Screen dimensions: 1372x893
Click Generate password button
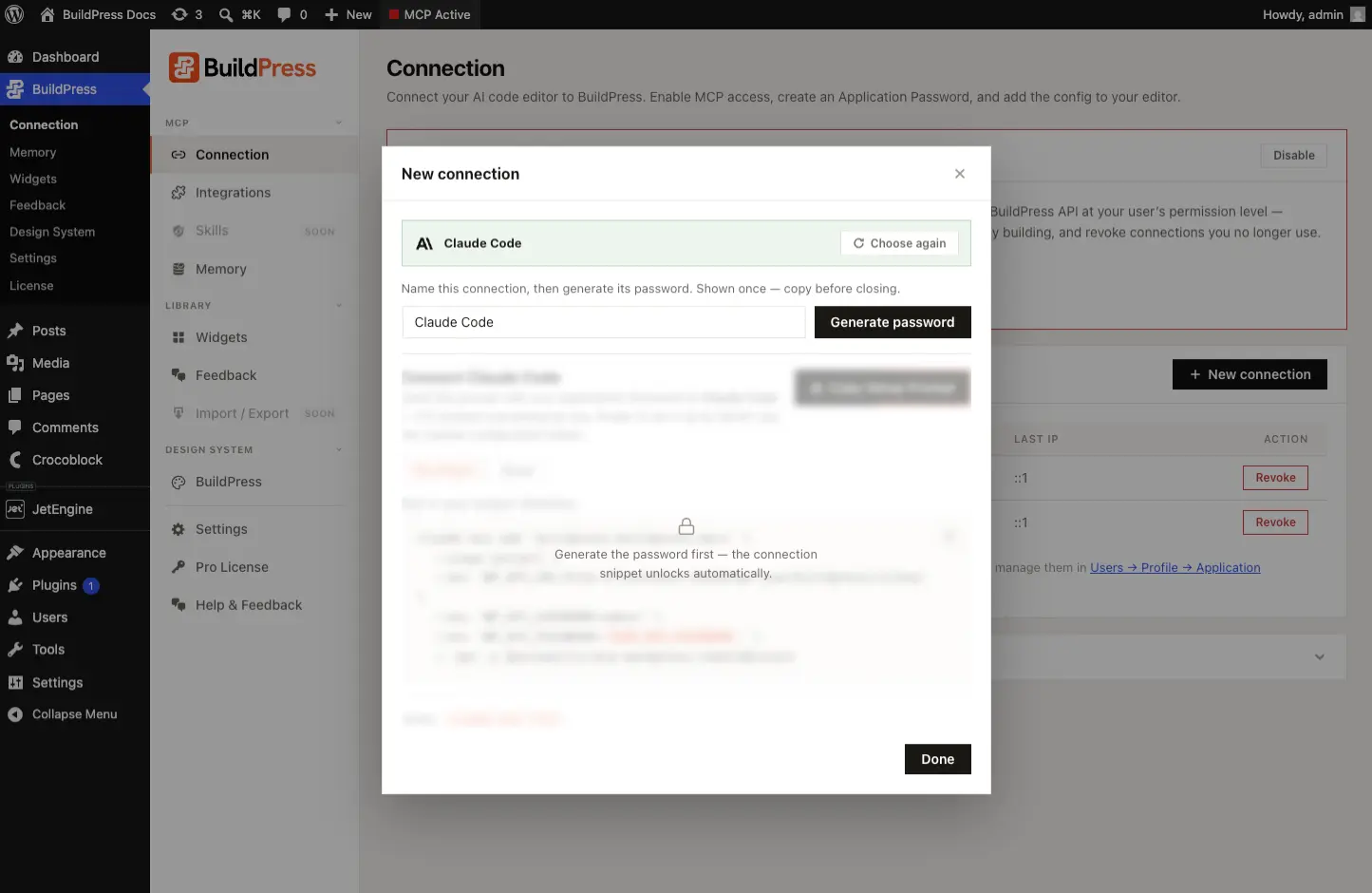point(893,322)
